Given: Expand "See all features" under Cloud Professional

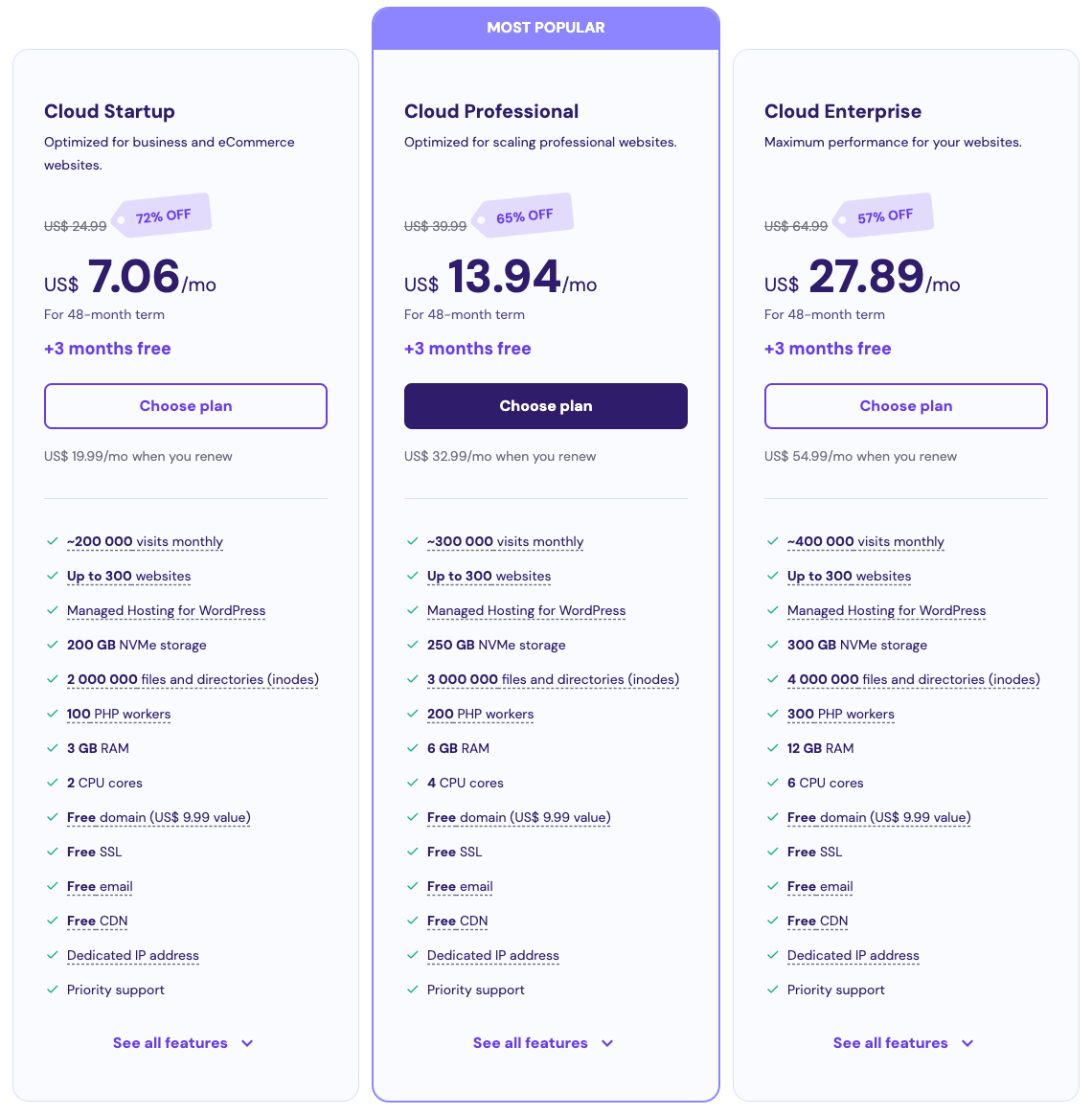Looking at the screenshot, I should click(x=544, y=1043).
